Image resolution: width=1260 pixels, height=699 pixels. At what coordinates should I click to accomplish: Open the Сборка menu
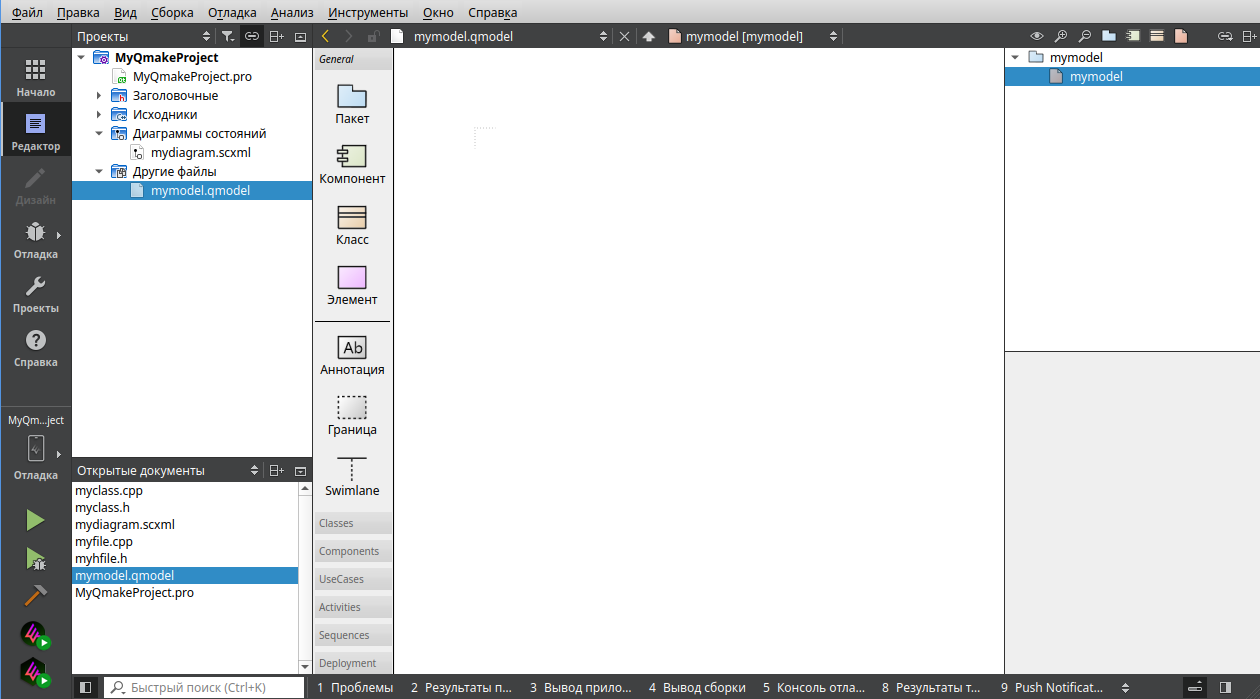click(x=172, y=13)
